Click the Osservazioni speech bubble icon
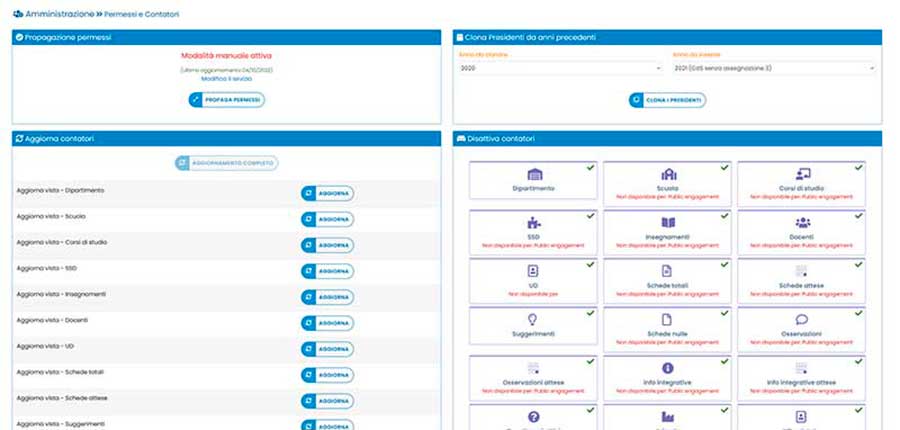 click(x=802, y=319)
